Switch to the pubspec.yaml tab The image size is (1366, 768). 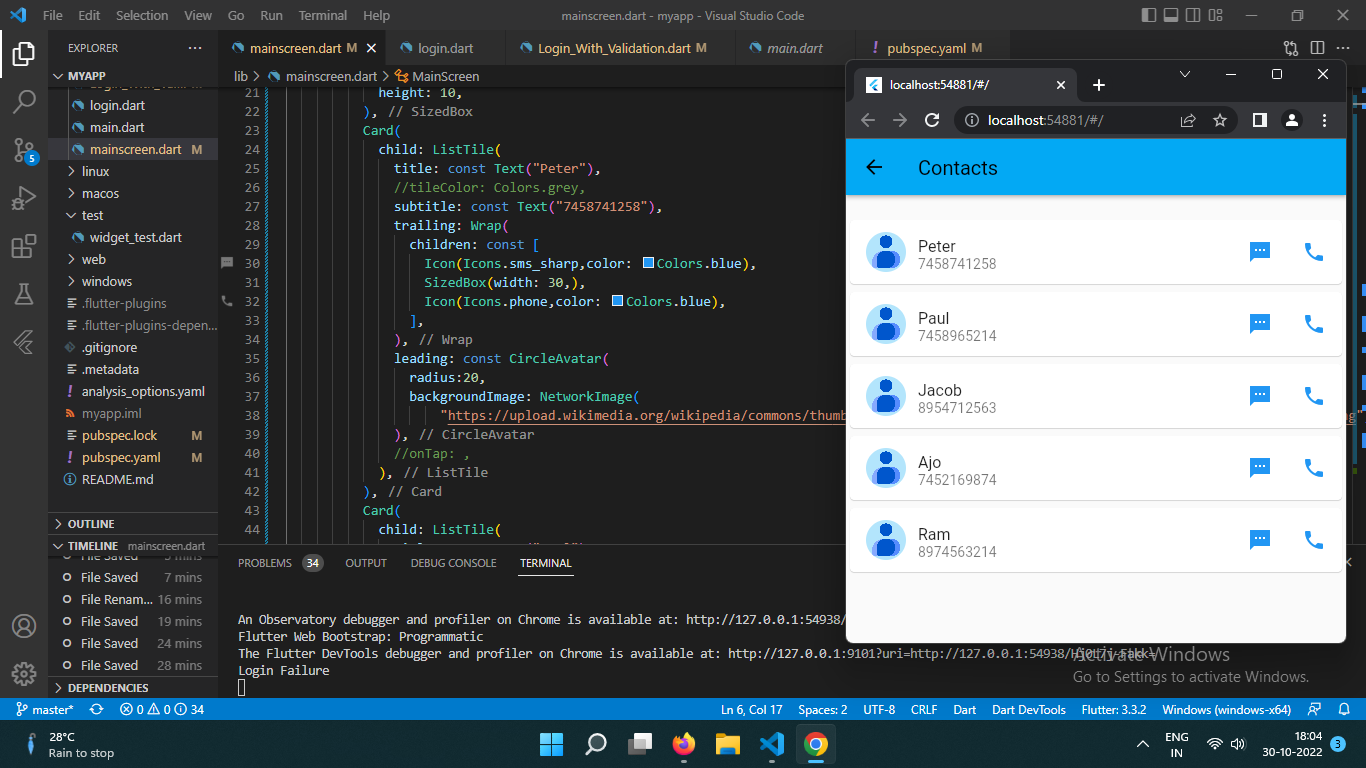pyautogui.click(x=928, y=47)
